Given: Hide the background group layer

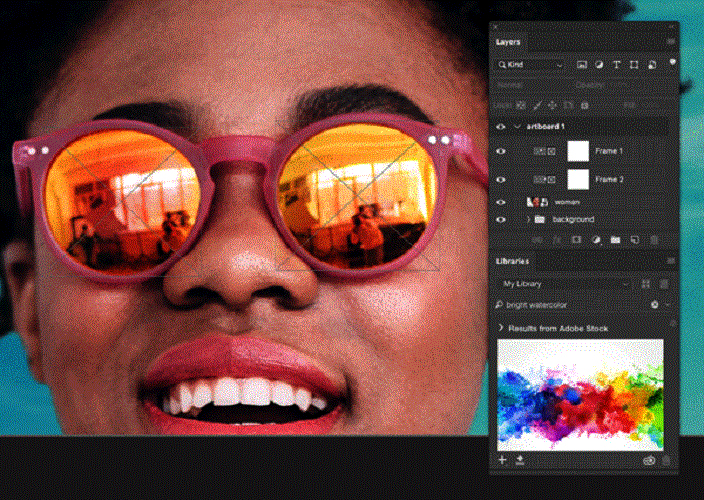Looking at the screenshot, I should pos(501,219).
